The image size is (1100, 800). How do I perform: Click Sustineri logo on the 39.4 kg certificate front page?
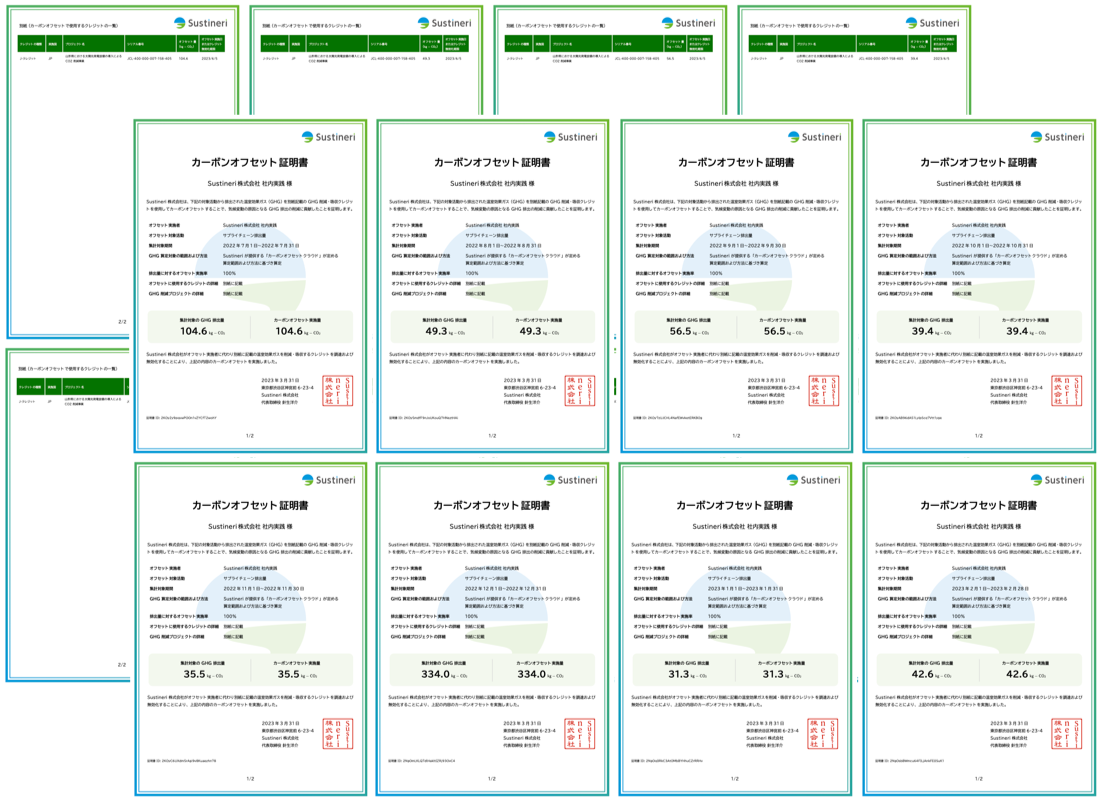point(1057,137)
